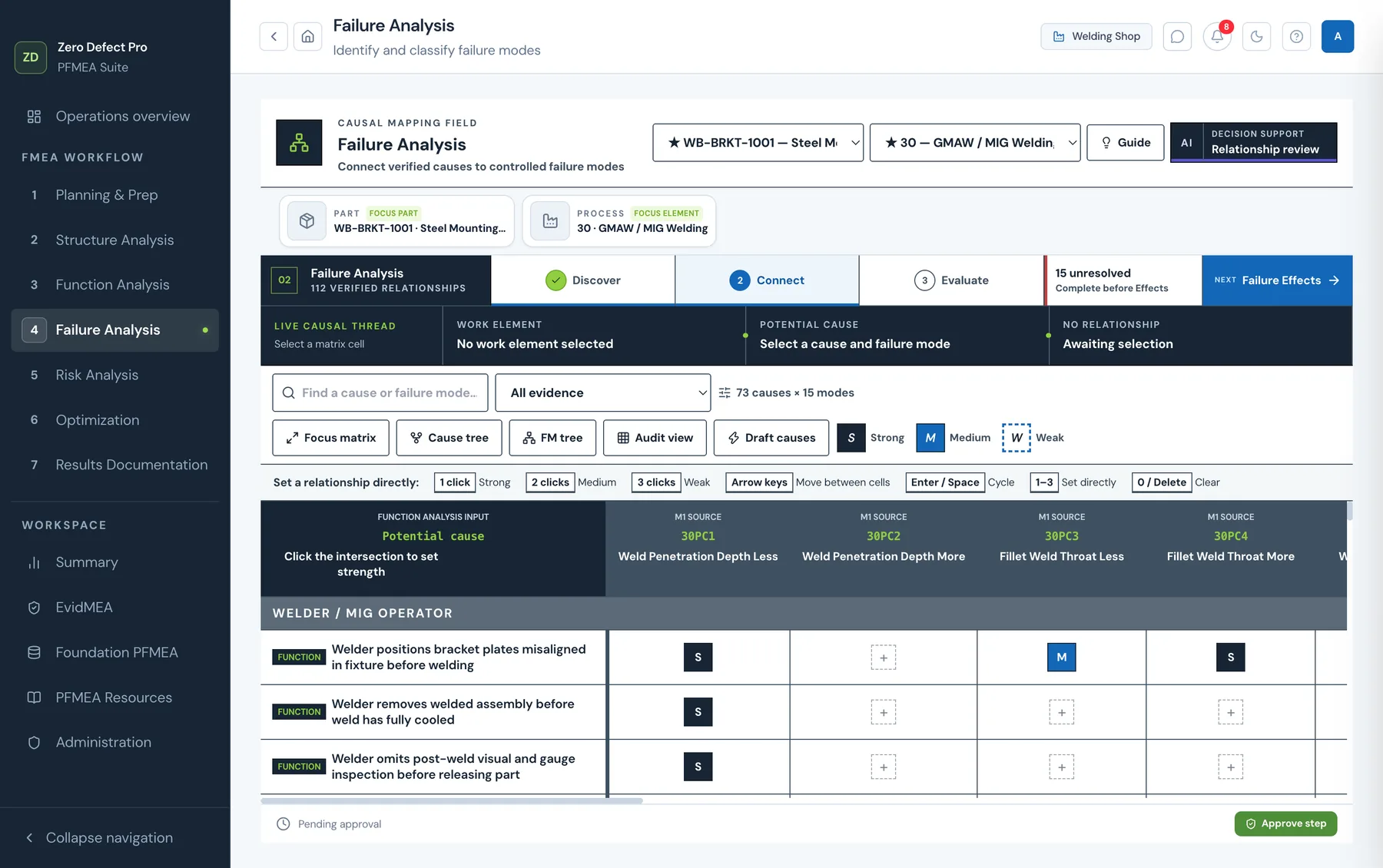Click the Draft causes button
The image size is (1383, 868).
pyautogui.click(x=771, y=438)
